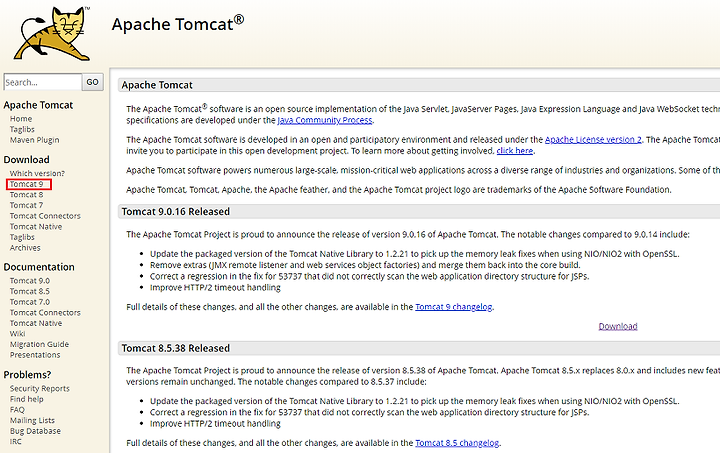This screenshot has height=453, width=720.
Task: Click the 'Download' sidebar heading
Action: coord(27,160)
